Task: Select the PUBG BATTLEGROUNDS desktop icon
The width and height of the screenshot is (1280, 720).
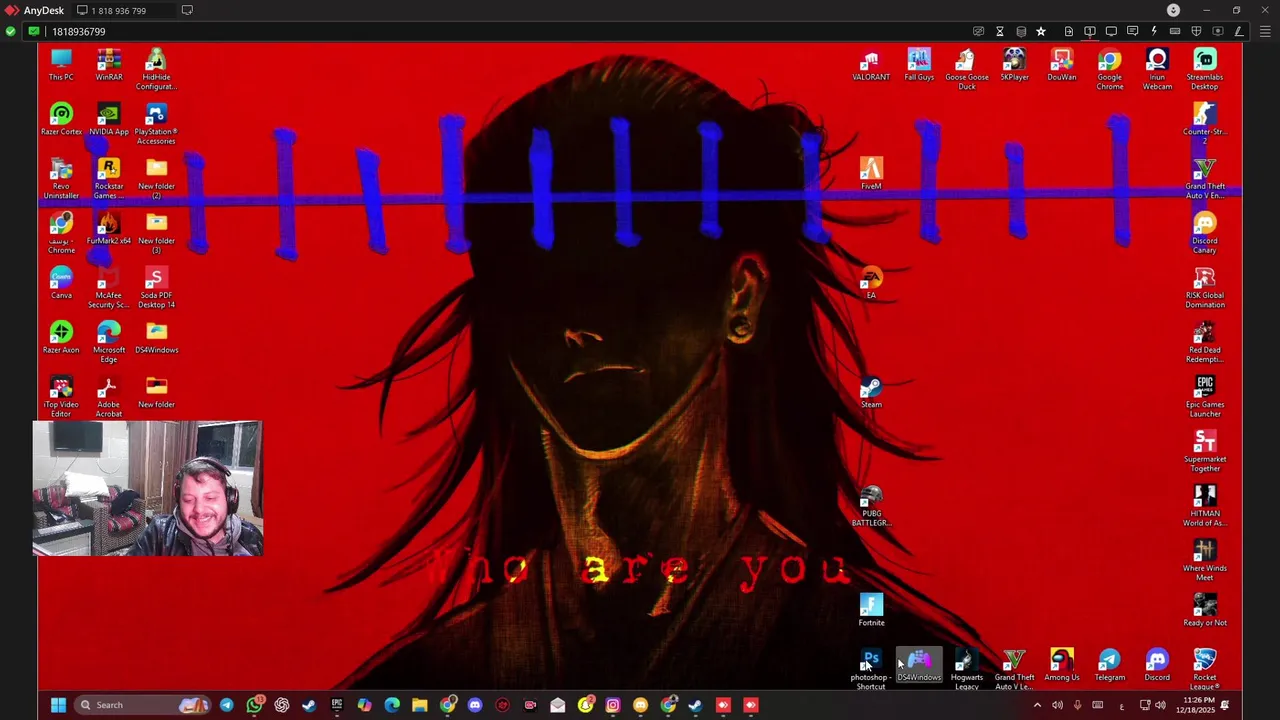Action: point(871,507)
